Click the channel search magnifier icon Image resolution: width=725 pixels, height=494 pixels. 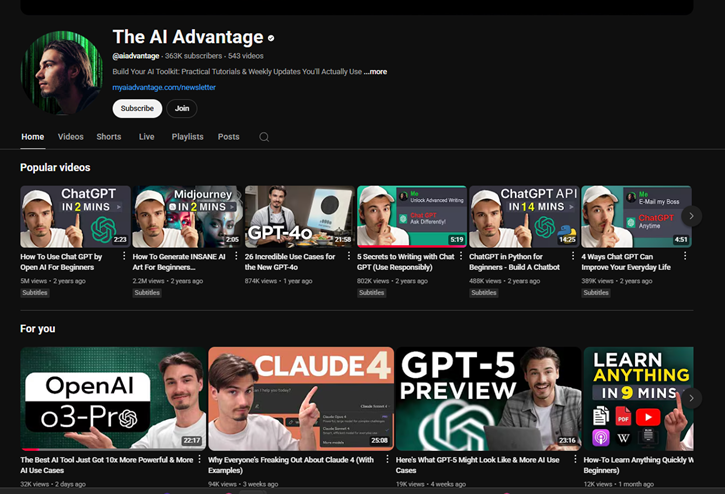(x=264, y=137)
